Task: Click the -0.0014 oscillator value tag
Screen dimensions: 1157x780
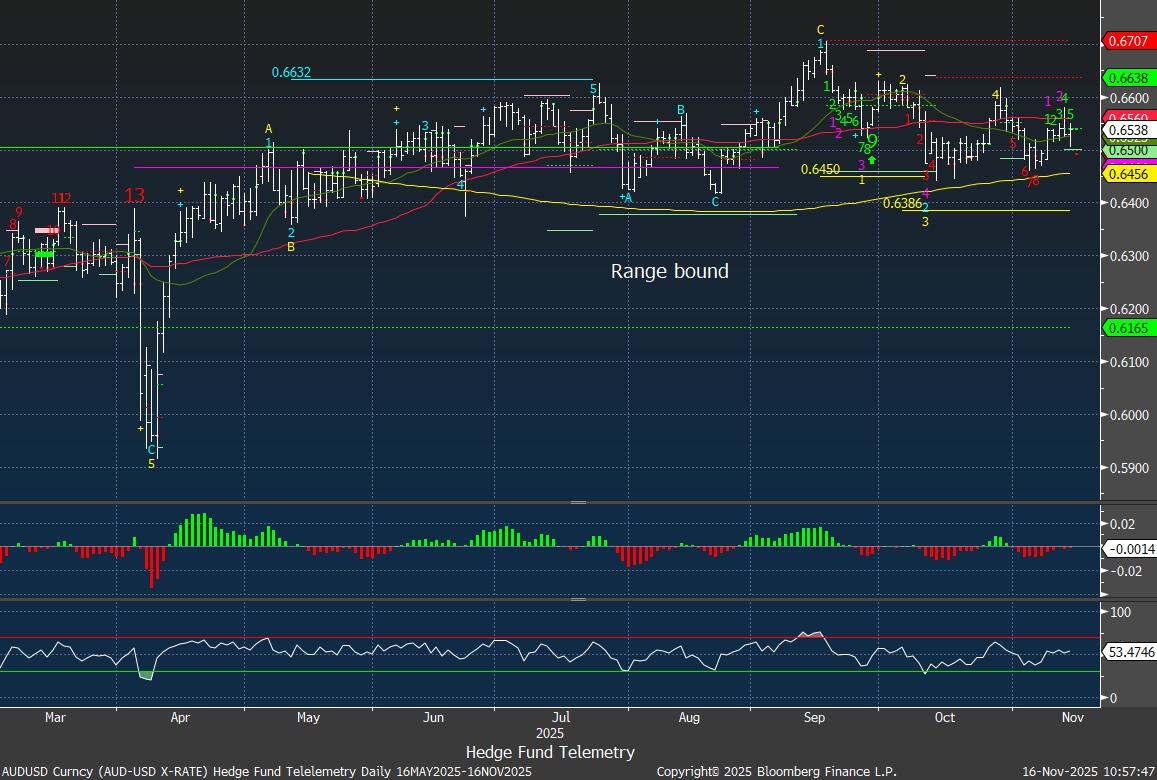Action: 1130,549
